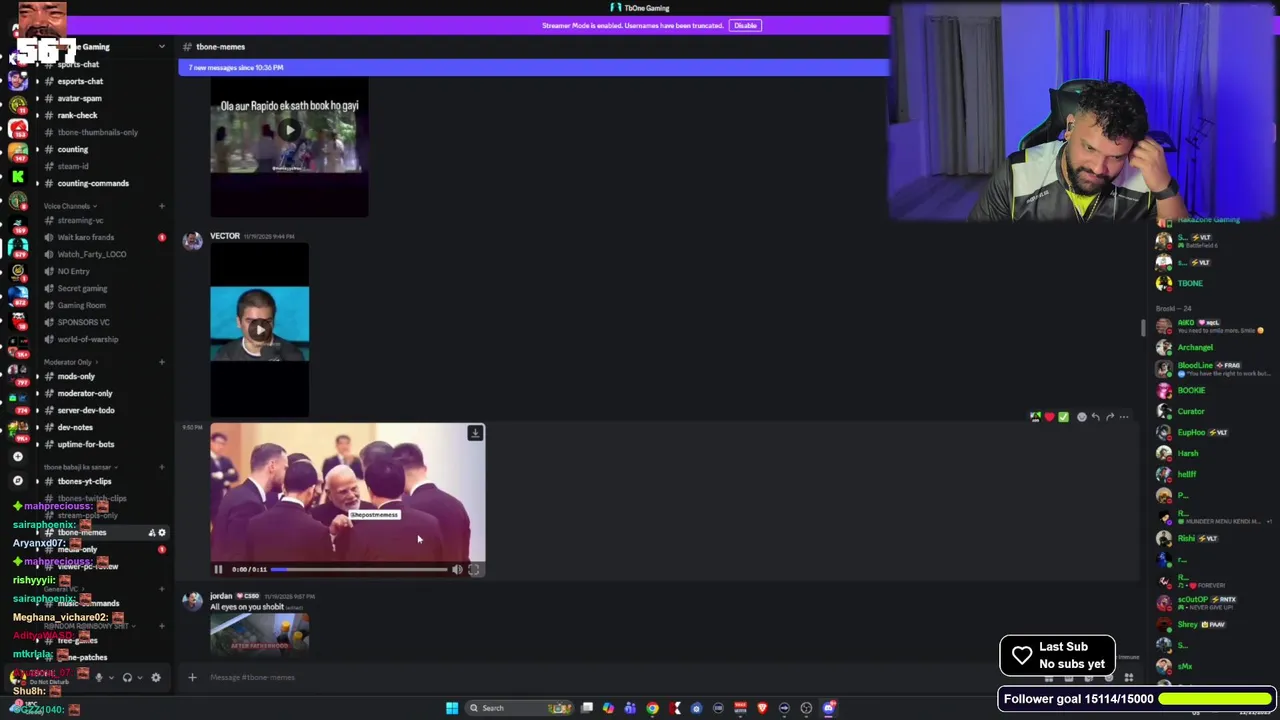This screenshot has width=1280, height=720.
Task: Open message author VECTOR's profile
Action: 225,236
